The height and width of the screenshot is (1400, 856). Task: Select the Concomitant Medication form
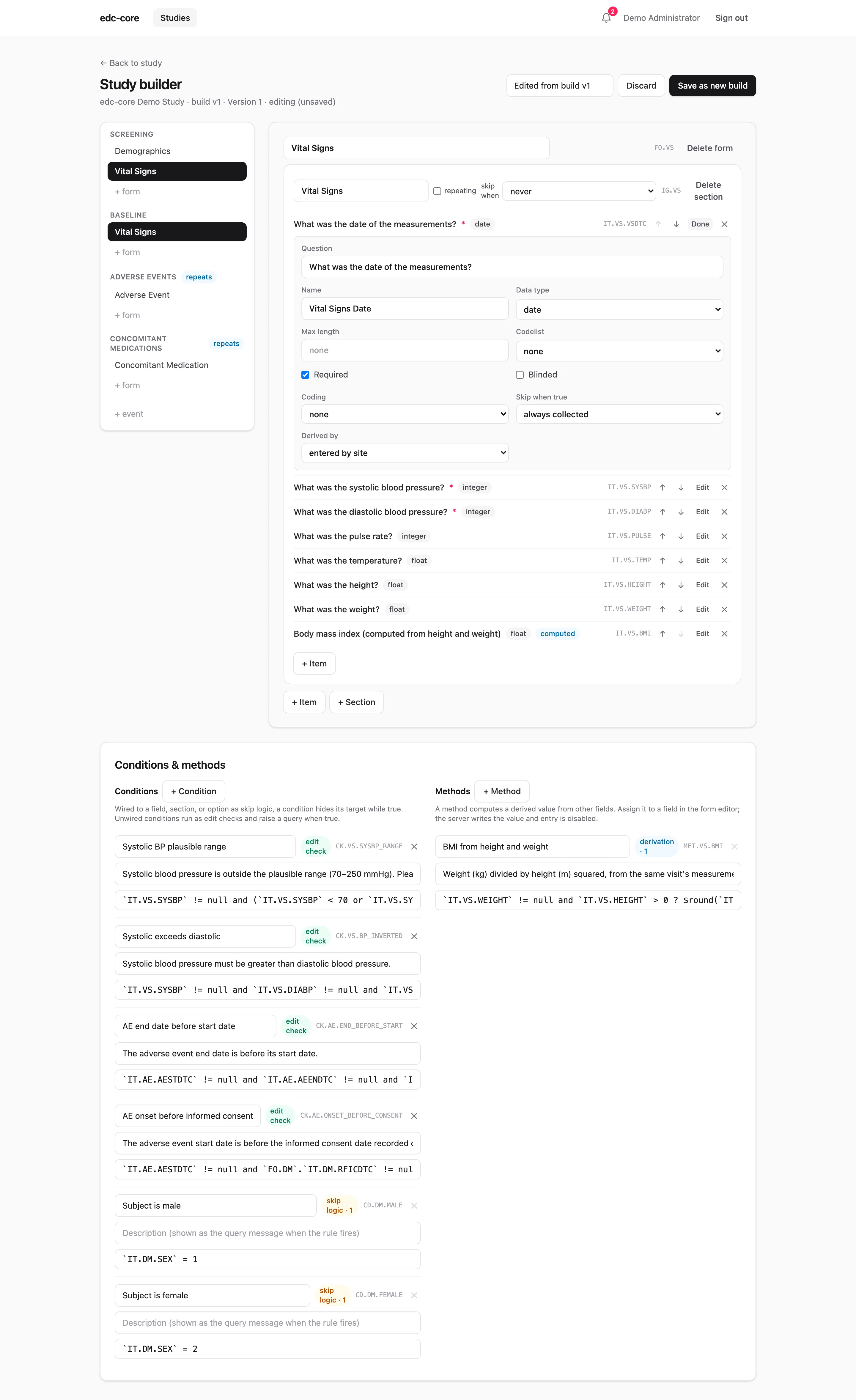tap(177, 365)
